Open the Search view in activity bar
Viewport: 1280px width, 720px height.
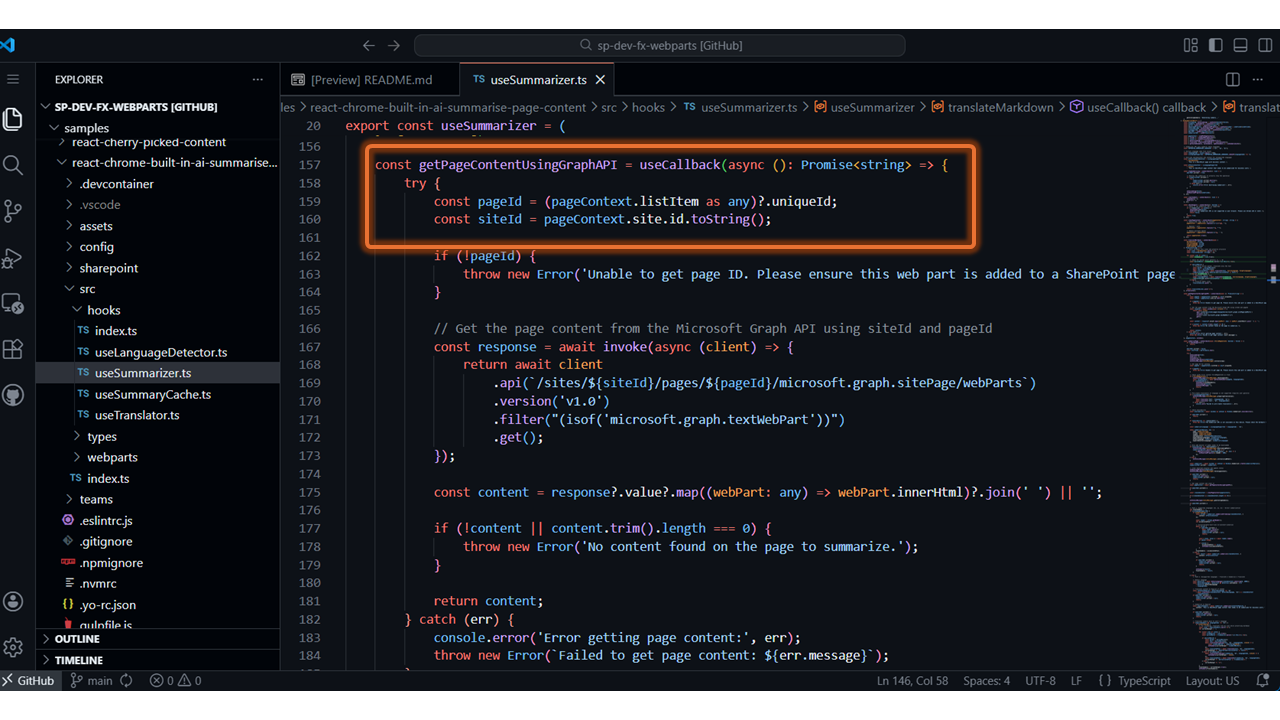(13, 165)
